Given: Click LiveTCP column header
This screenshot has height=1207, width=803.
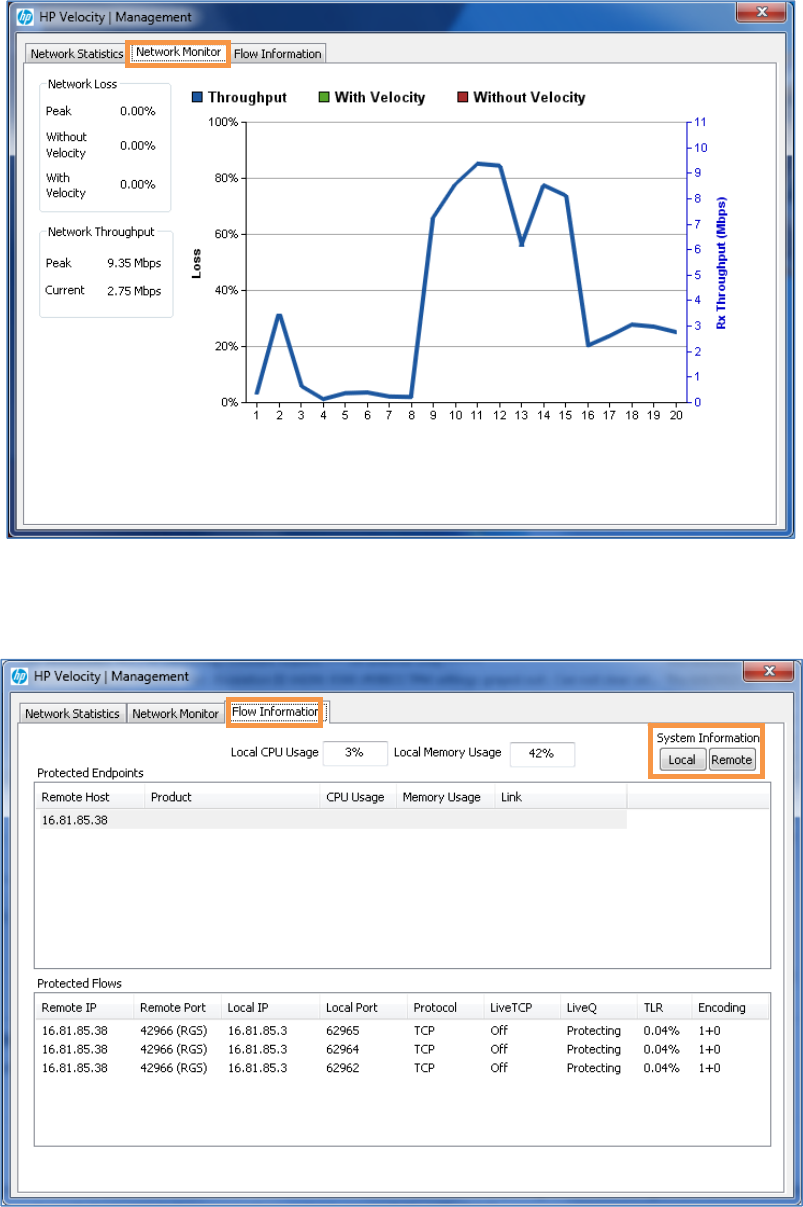Looking at the screenshot, I should 522,1008.
